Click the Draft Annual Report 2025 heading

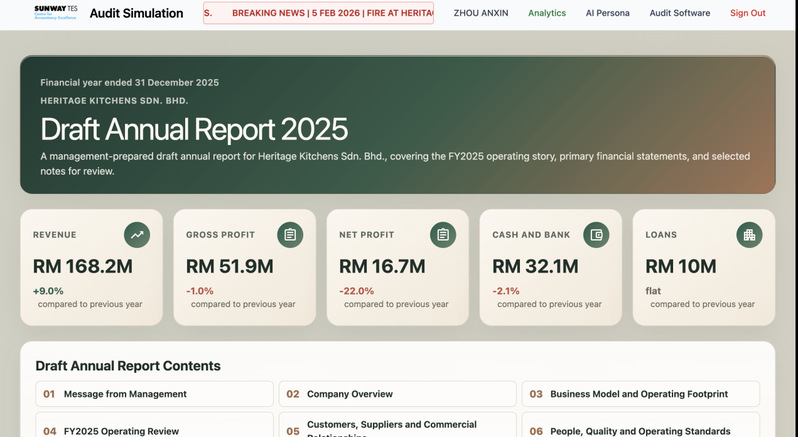[x=194, y=129]
